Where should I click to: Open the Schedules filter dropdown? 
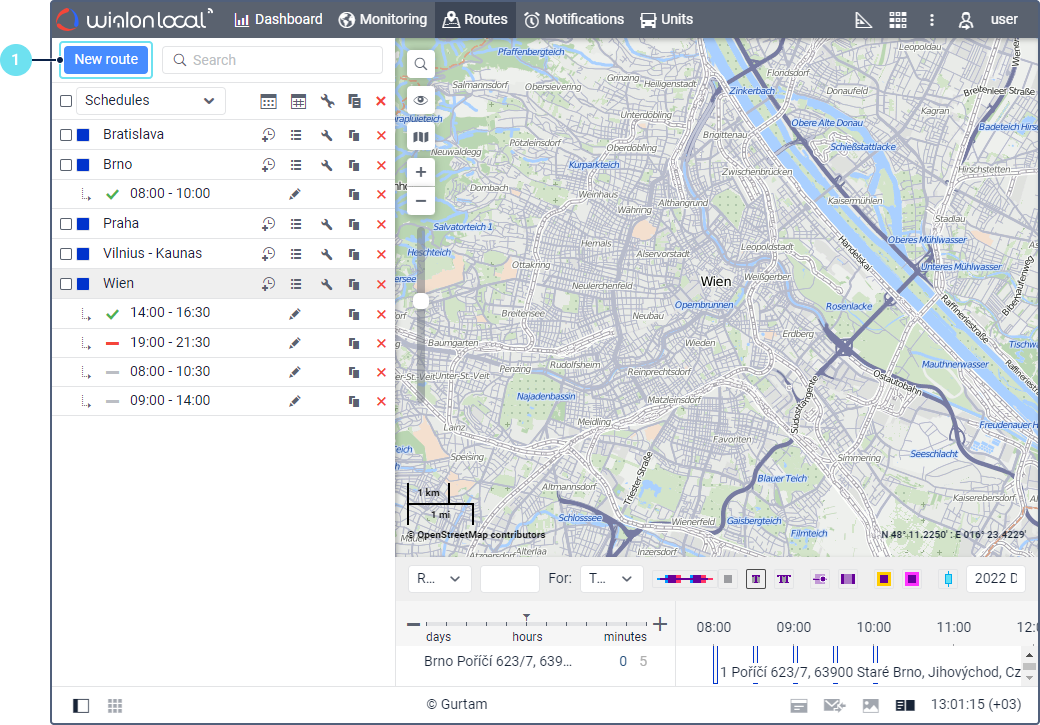pos(150,101)
